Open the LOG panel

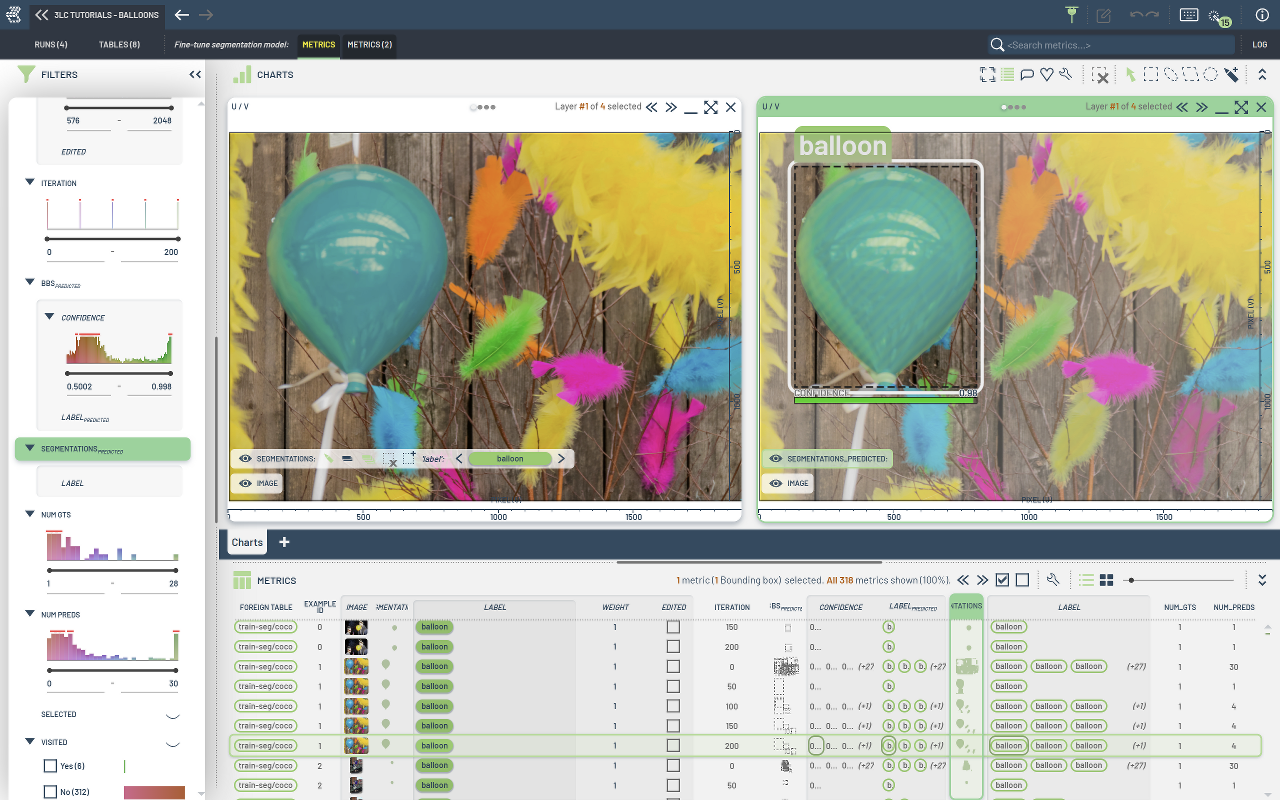(x=1260, y=45)
